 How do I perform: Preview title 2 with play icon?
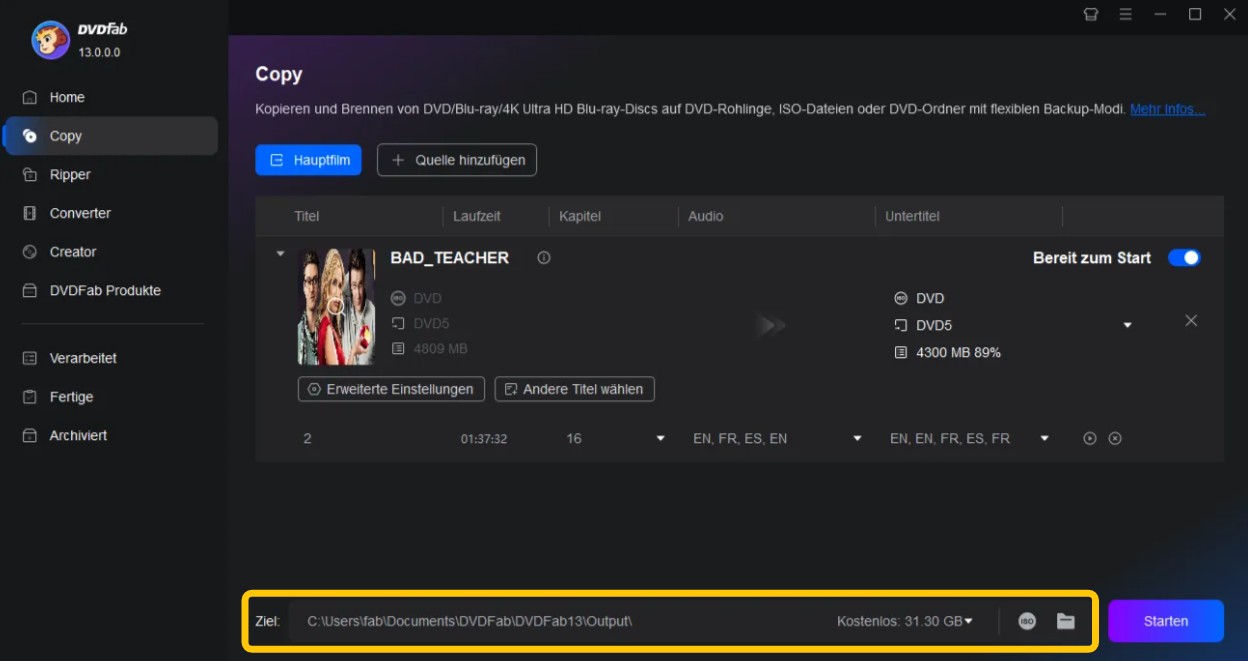click(1090, 439)
